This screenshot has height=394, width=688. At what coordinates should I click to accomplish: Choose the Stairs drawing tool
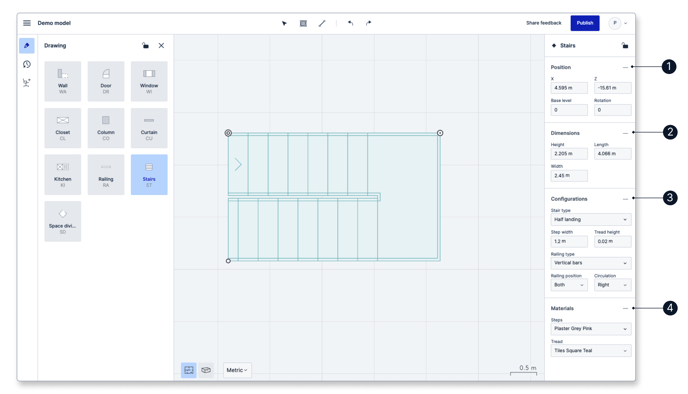click(149, 175)
